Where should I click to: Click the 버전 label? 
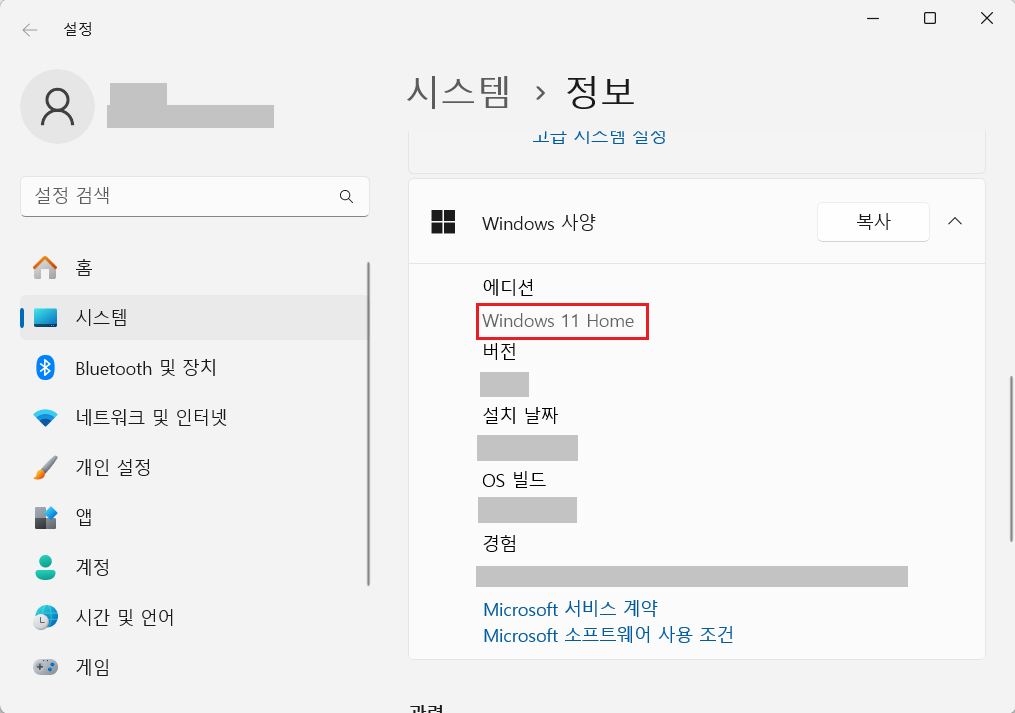[500, 352]
